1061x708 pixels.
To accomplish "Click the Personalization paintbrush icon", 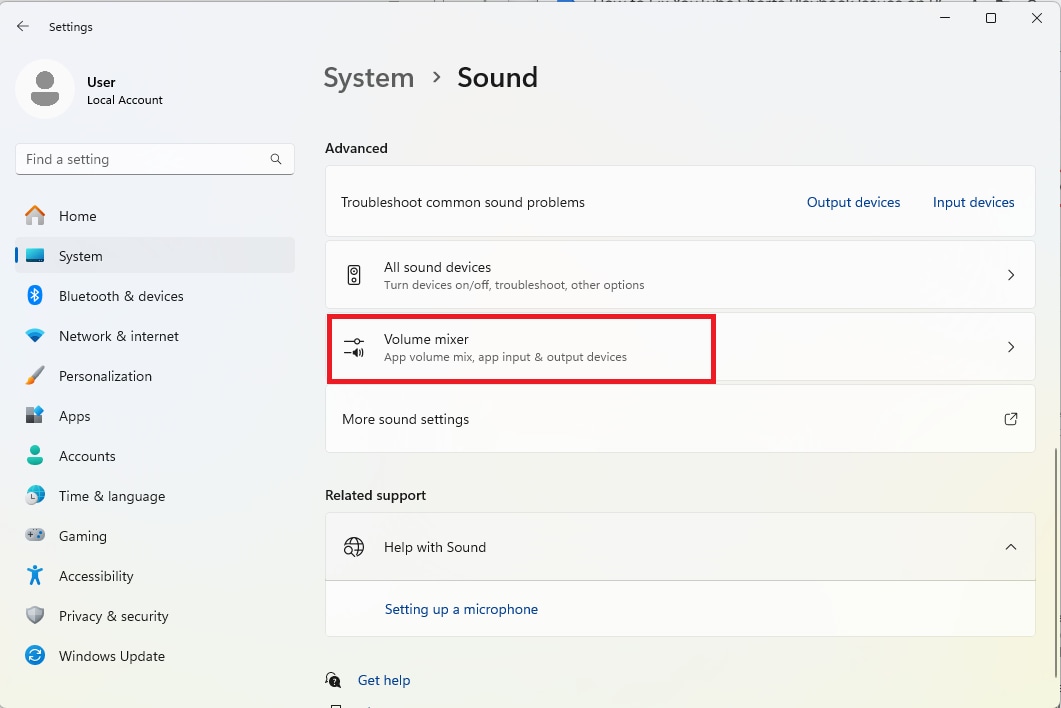I will click(35, 376).
